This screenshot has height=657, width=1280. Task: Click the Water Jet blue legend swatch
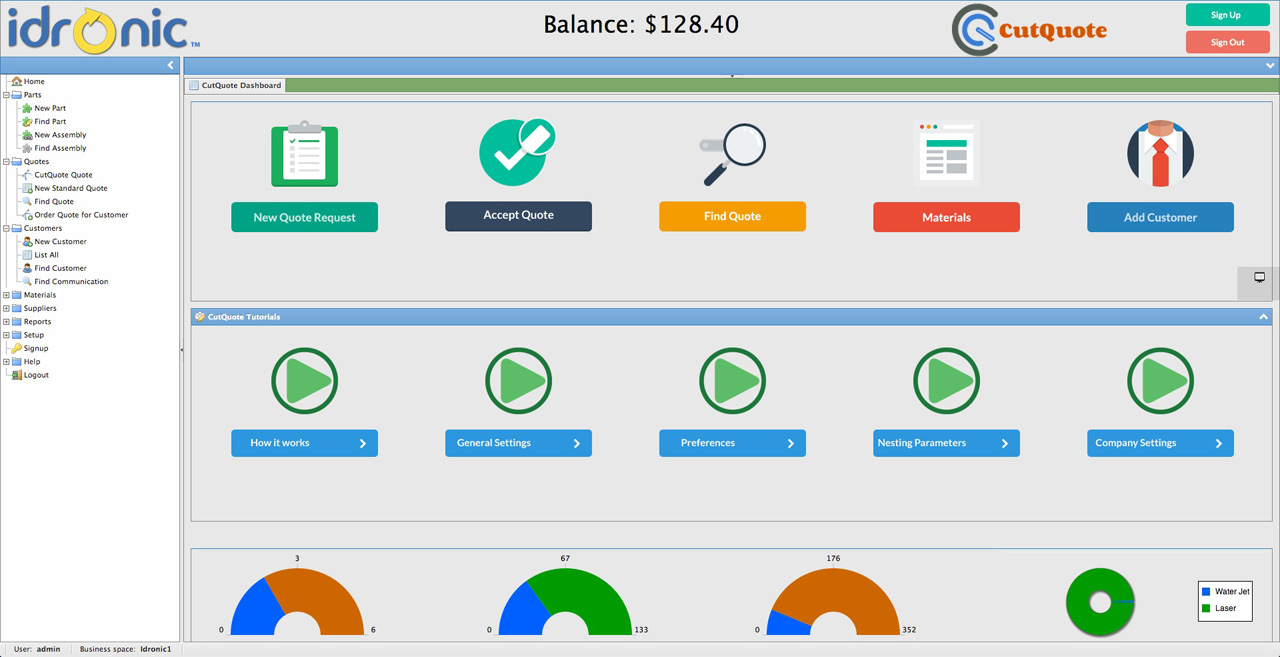(x=1206, y=592)
